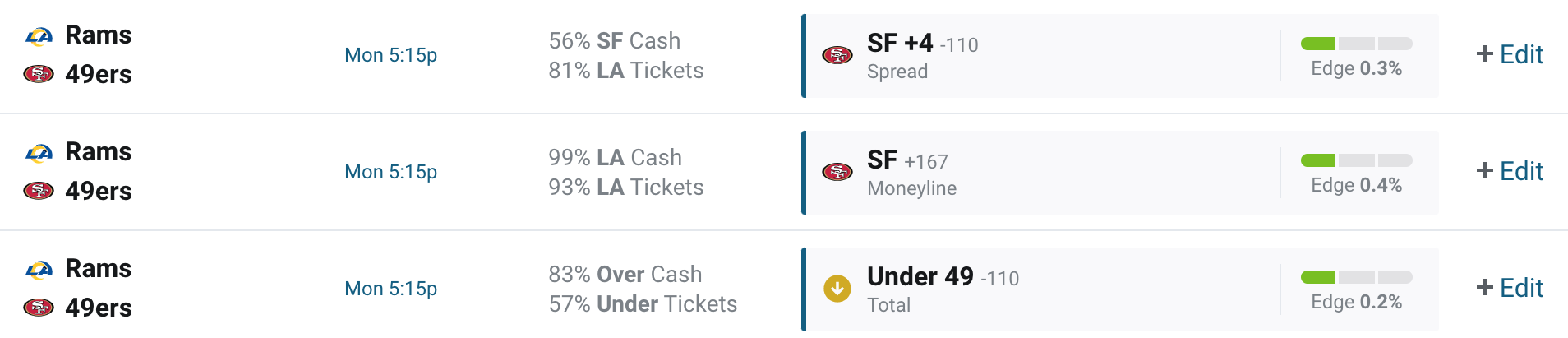Click the 49ers logo beside SF +167 Moneyline
Image resolution: width=1568 pixels, height=338 pixels.
[837, 173]
